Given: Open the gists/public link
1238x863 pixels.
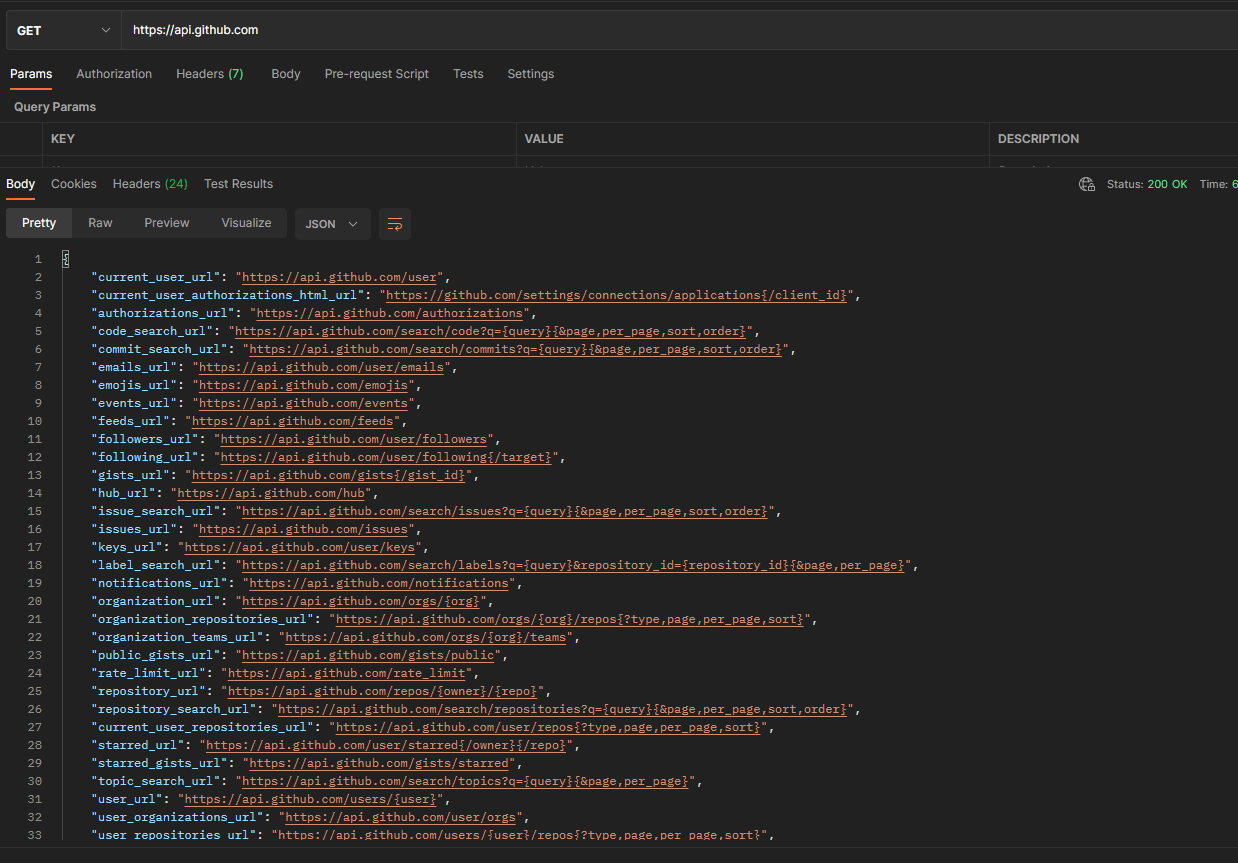Looking at the screenshot, I should [368, 655].
